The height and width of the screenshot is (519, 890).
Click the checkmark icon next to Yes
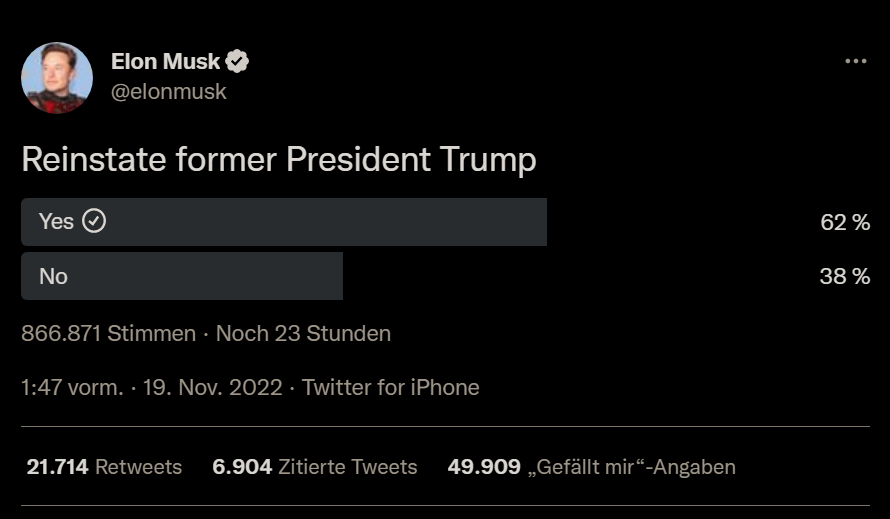(94, 222)
